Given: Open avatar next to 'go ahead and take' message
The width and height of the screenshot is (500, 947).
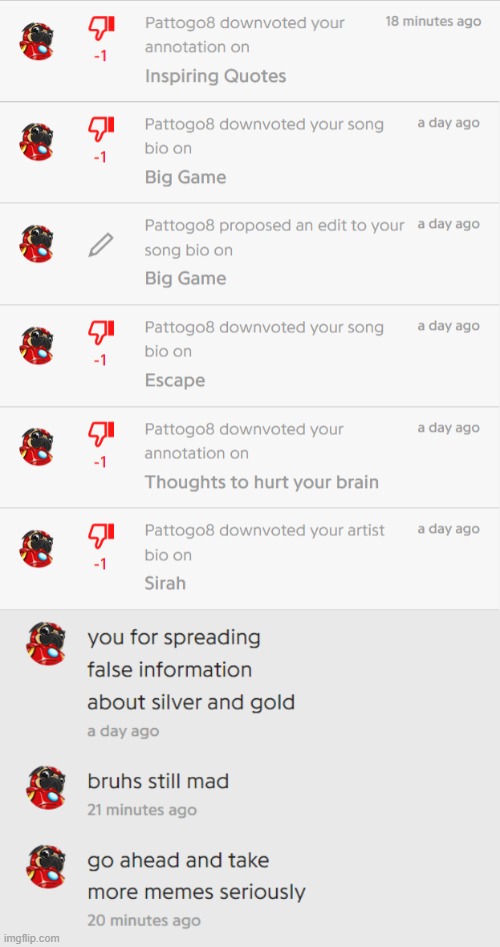Looking at the screenshot, I should point(45,866).
